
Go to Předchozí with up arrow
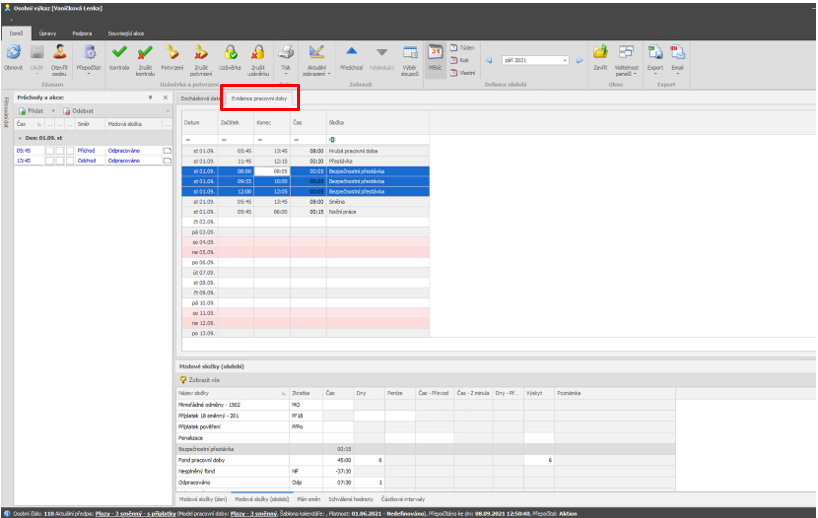click(352, 51)
